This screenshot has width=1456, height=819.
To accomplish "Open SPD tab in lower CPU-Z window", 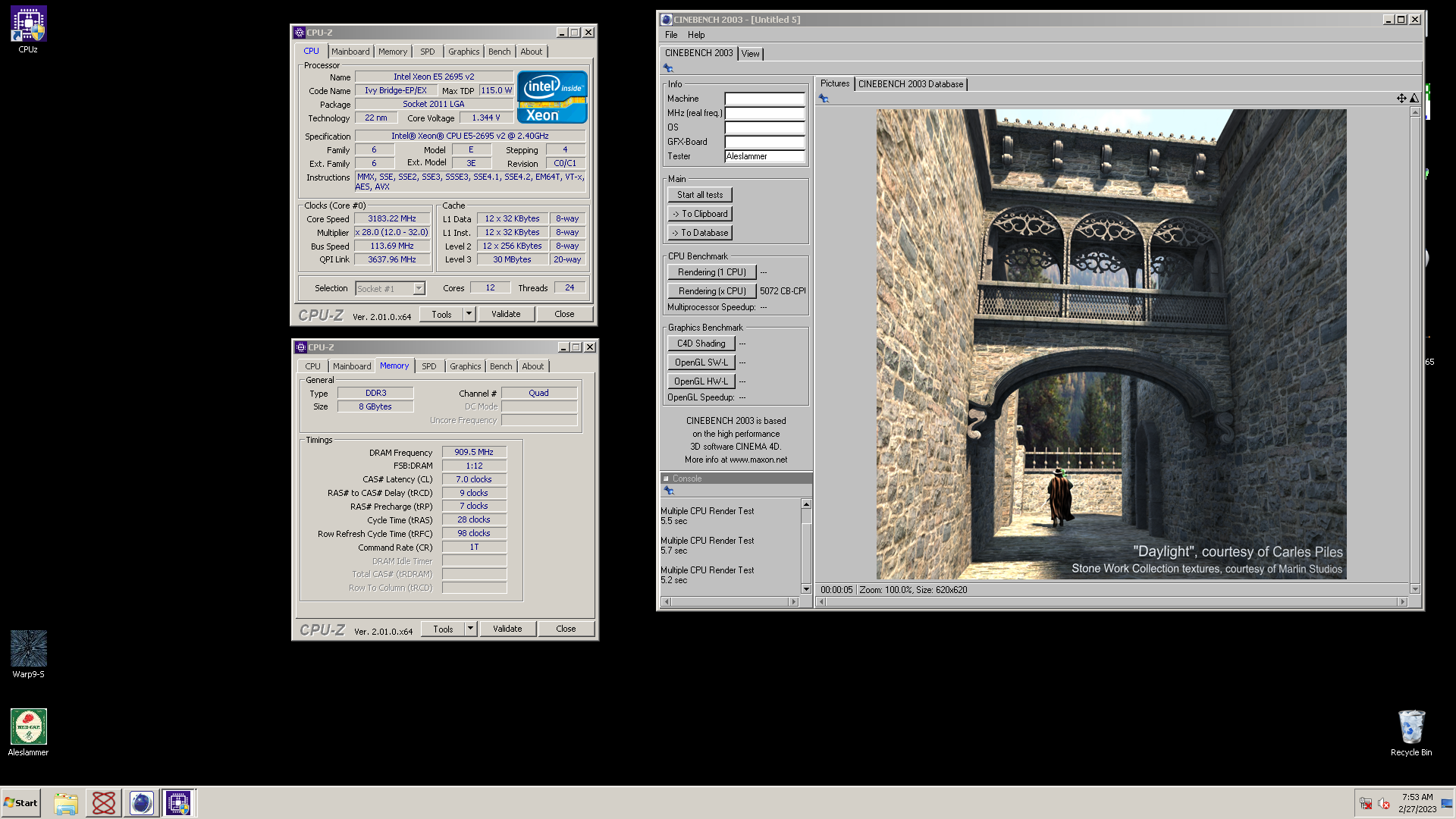I will point(429,366).
